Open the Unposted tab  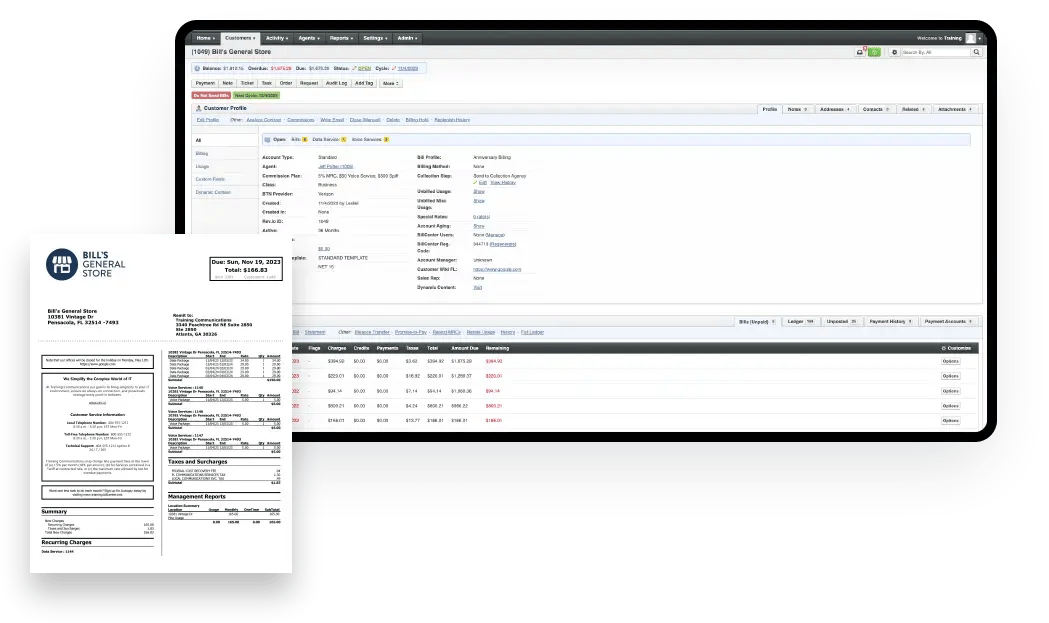[841, 322]
